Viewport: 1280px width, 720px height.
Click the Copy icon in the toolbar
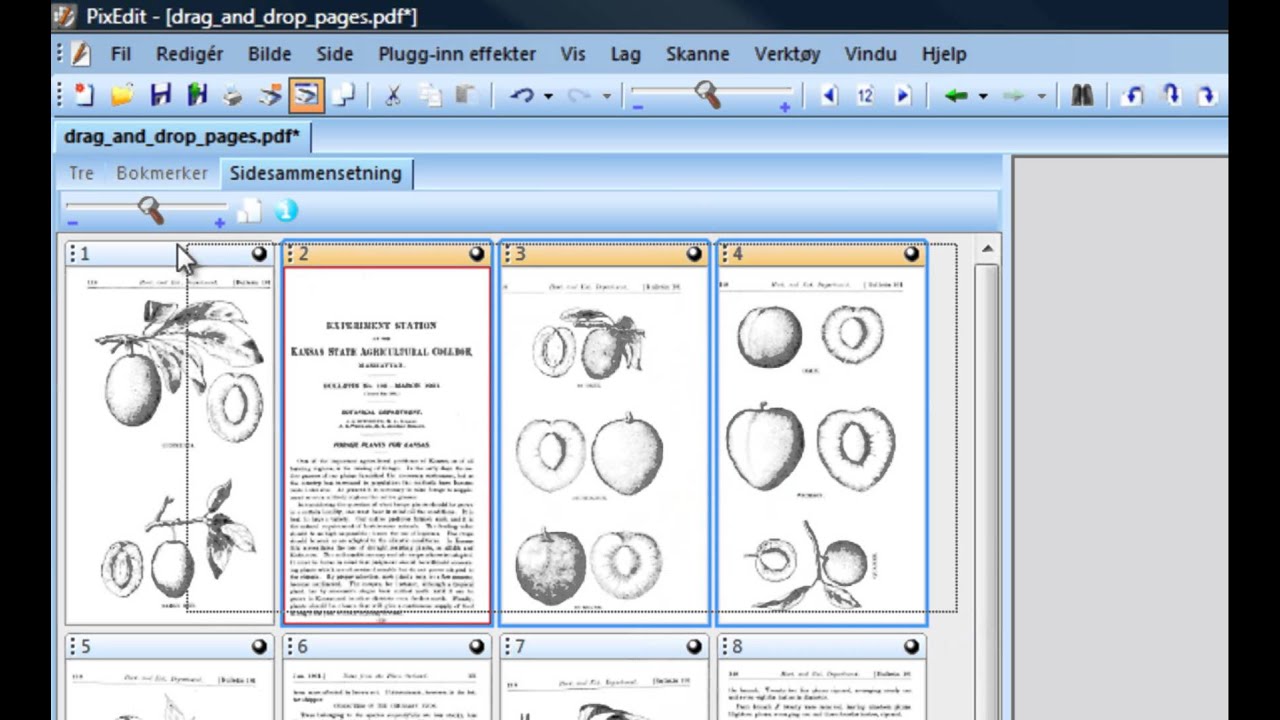430,96
